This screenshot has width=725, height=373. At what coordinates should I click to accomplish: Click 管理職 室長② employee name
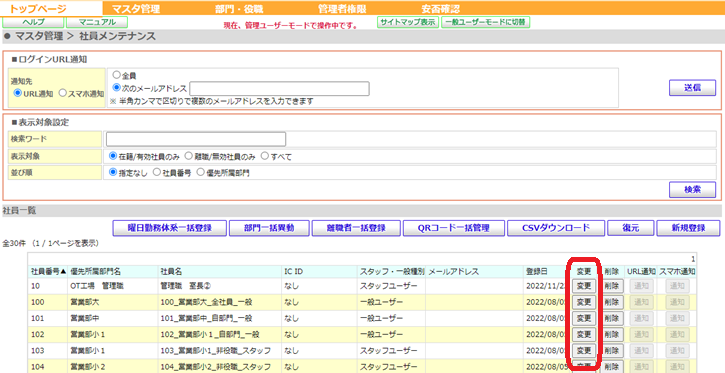click(x=185, y=287)
